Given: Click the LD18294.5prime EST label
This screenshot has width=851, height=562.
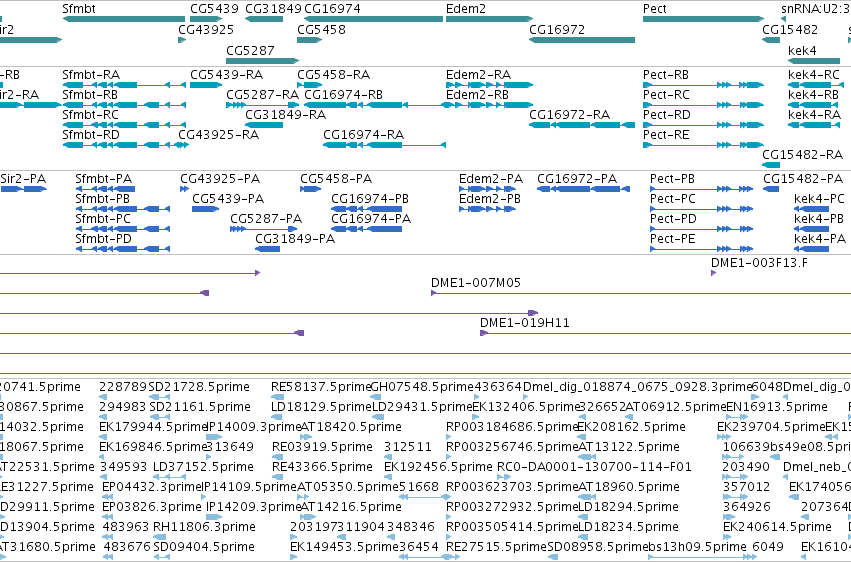Looking at the screenshot, I should point(628,507).
